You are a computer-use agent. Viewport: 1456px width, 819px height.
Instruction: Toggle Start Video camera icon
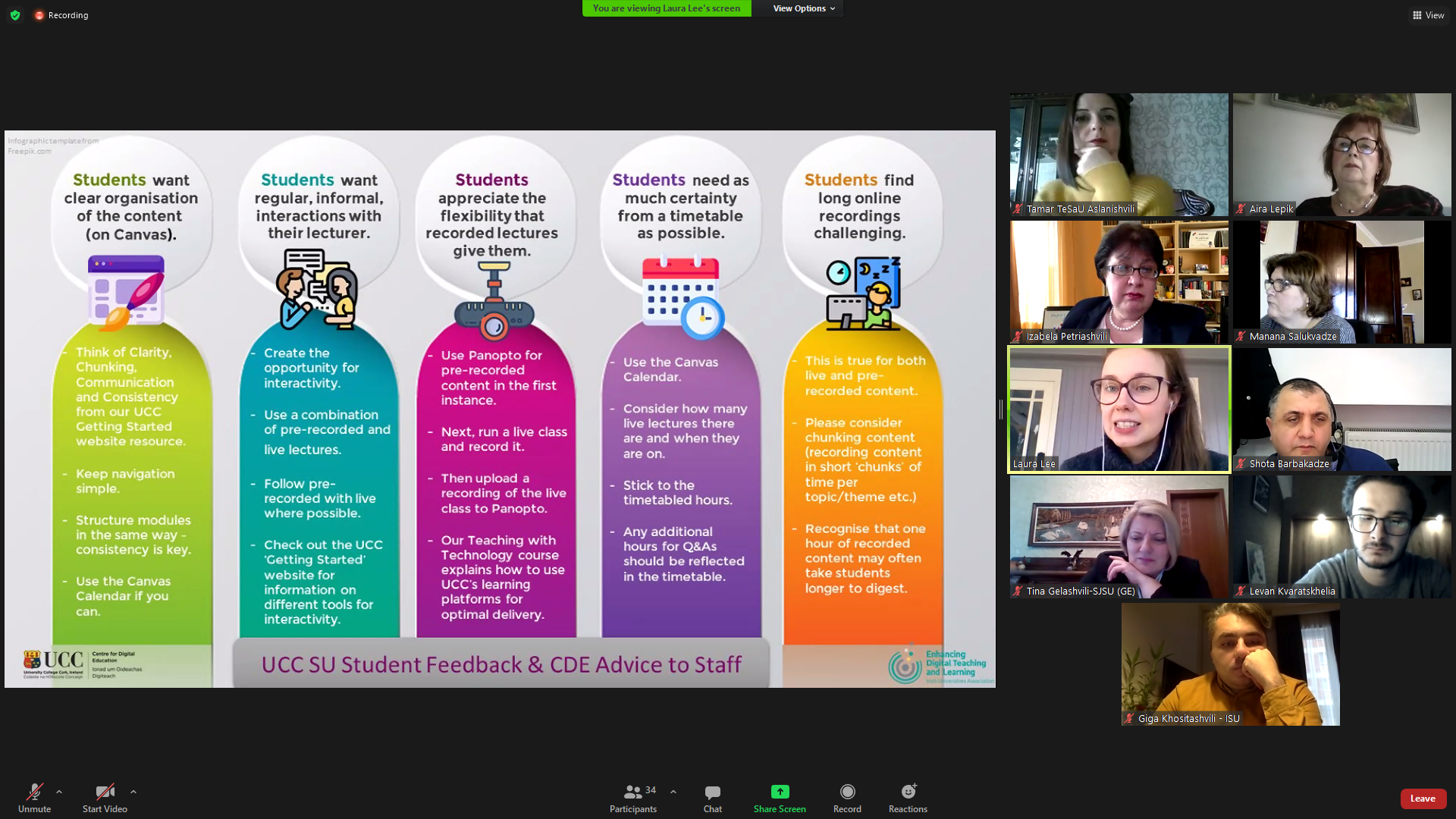105,792
